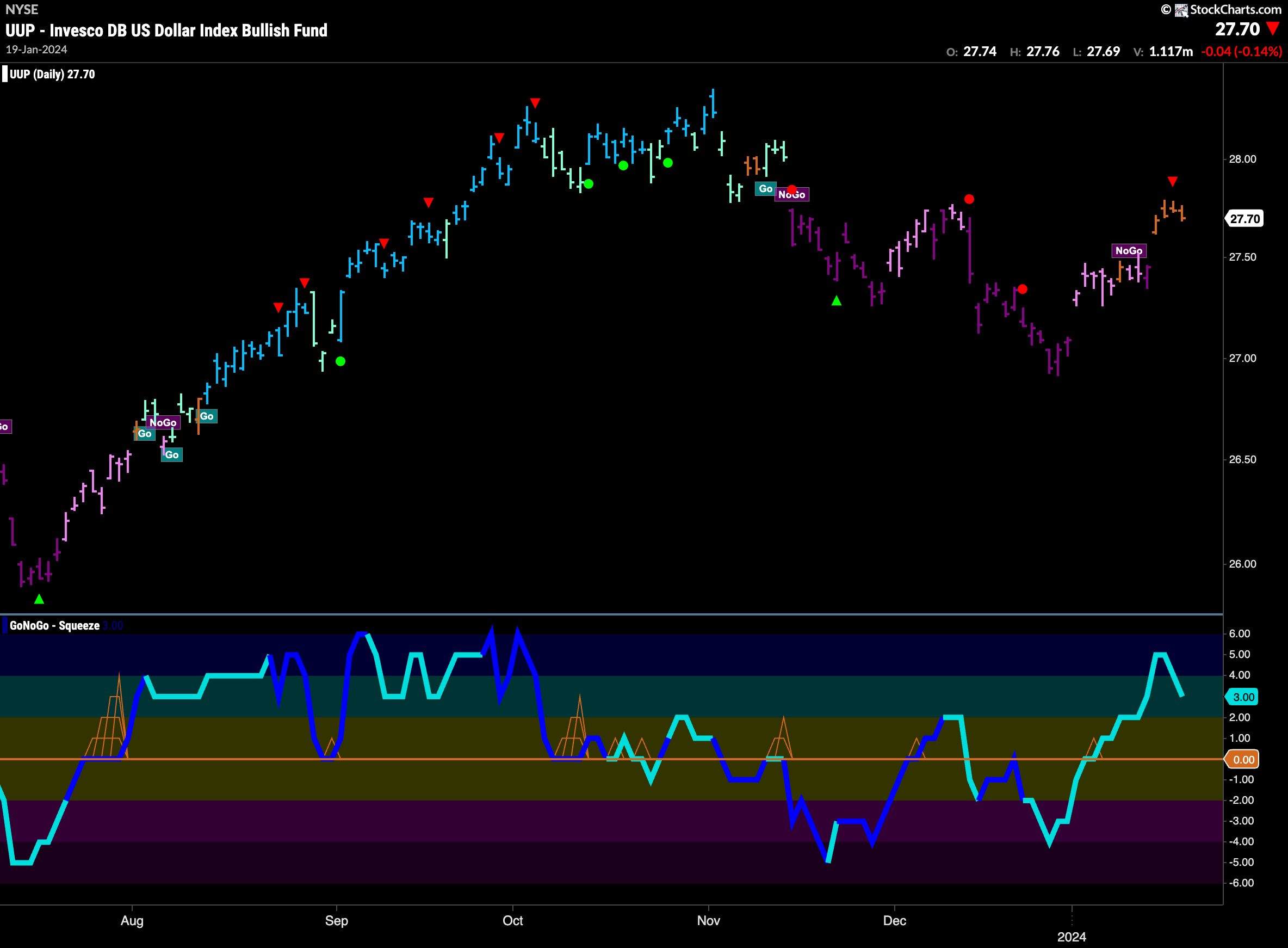1288x948 pixels.
Task: Click the red triangle at late September bar
Action: (x=499, y=138)
